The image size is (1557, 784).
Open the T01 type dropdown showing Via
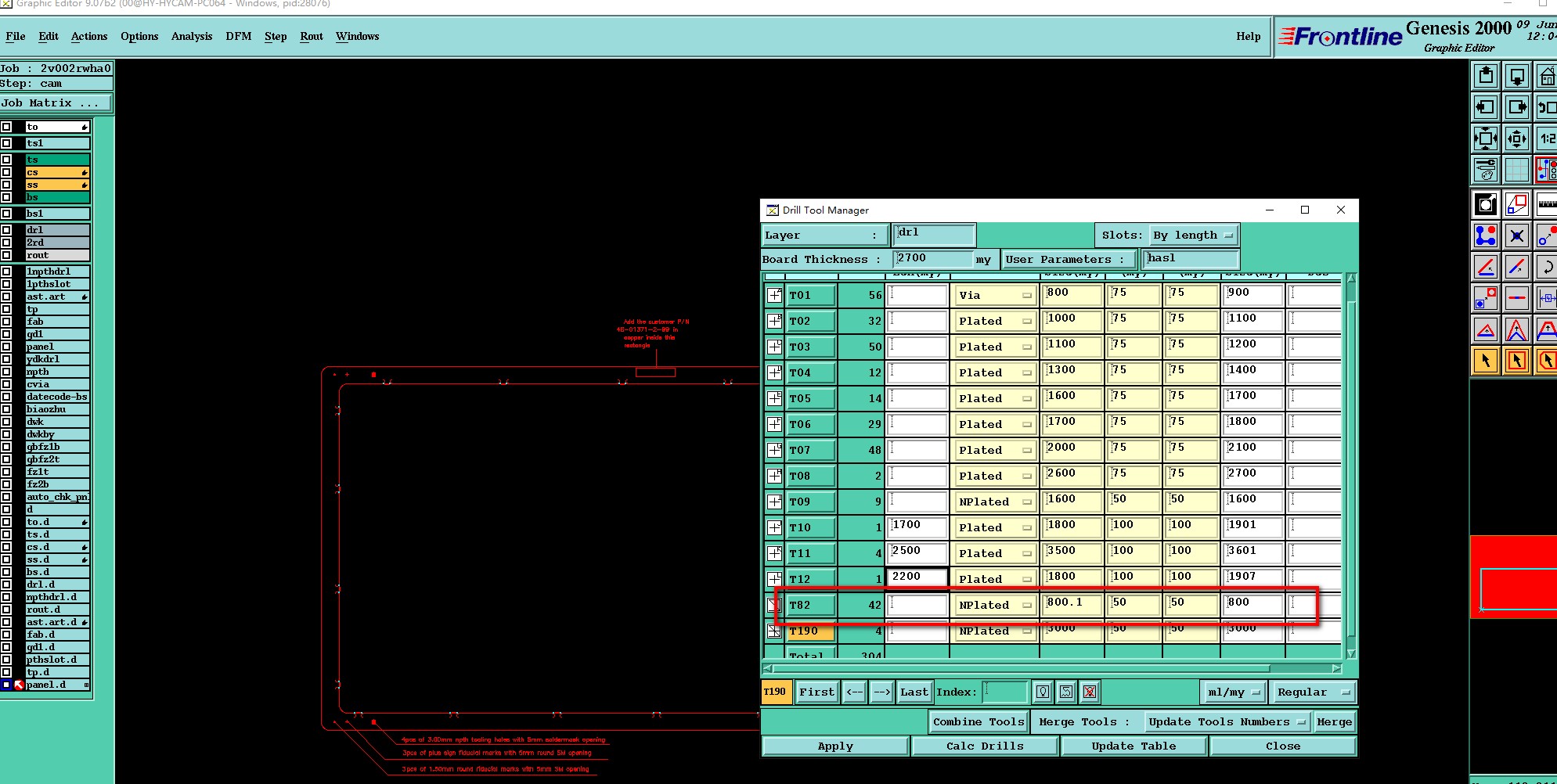994,295
